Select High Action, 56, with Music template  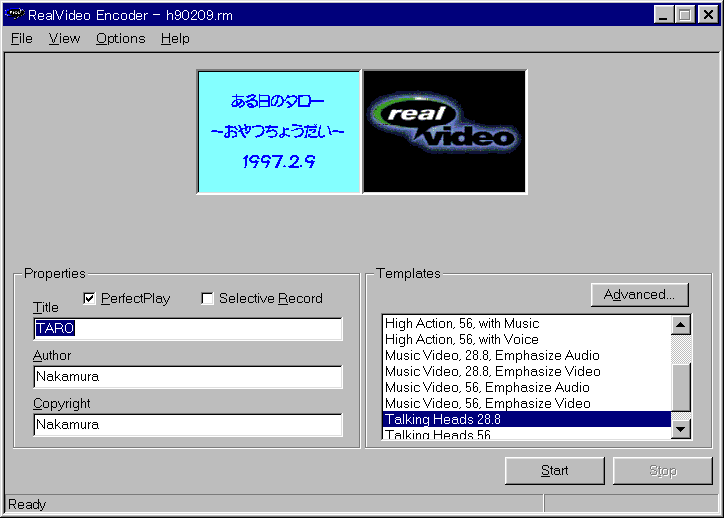[527, 324]
